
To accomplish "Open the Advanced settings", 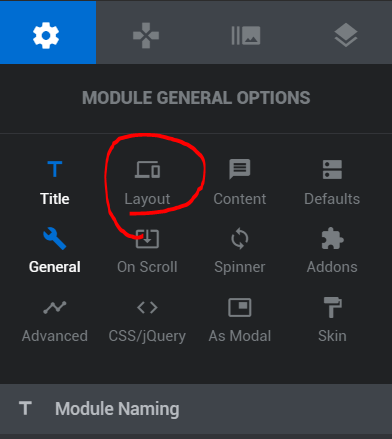I will click(x=55, y=321).
